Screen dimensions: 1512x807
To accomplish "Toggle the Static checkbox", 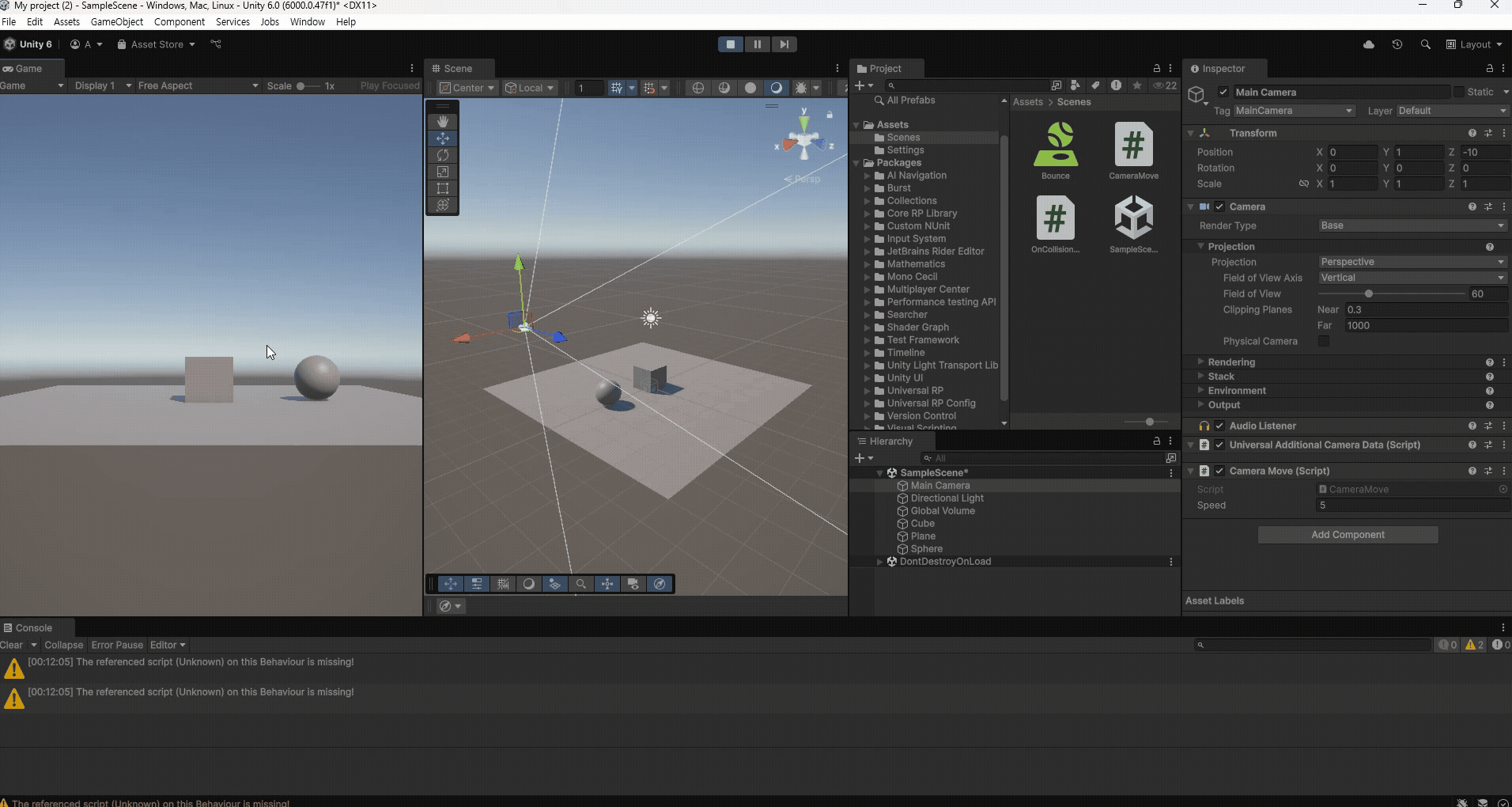I will 1459,93.
